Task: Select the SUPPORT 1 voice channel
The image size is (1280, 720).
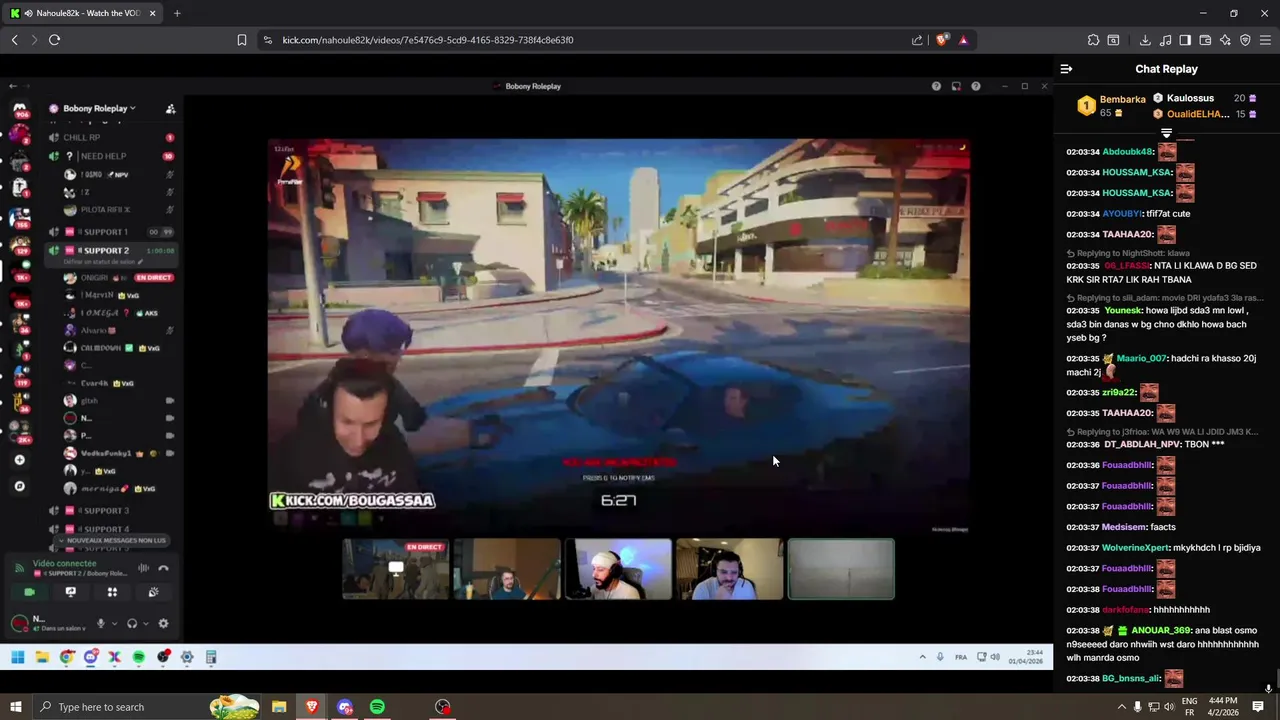Action: (x=105, y=232)
